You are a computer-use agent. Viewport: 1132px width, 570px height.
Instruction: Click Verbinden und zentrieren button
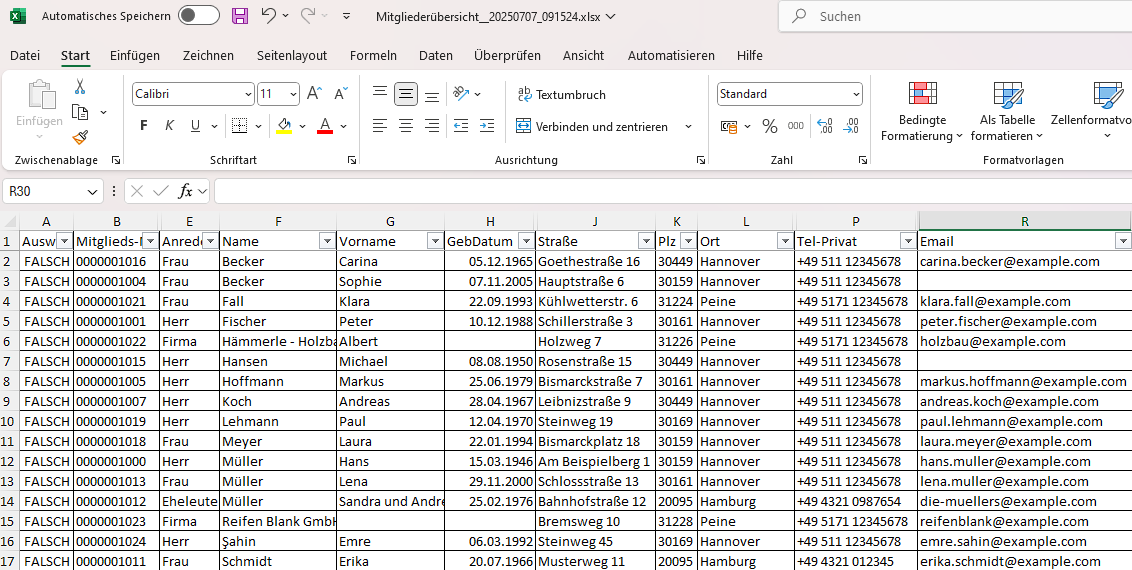592,127
